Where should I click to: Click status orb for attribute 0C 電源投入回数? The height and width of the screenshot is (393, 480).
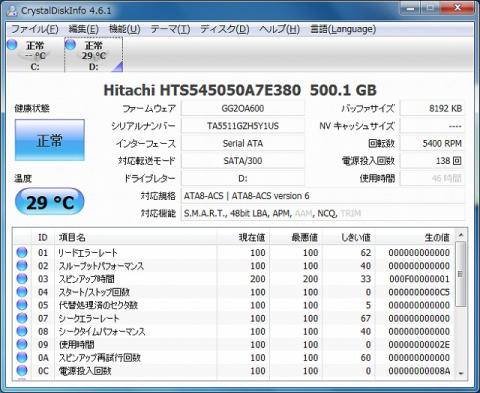coord(22,370)
